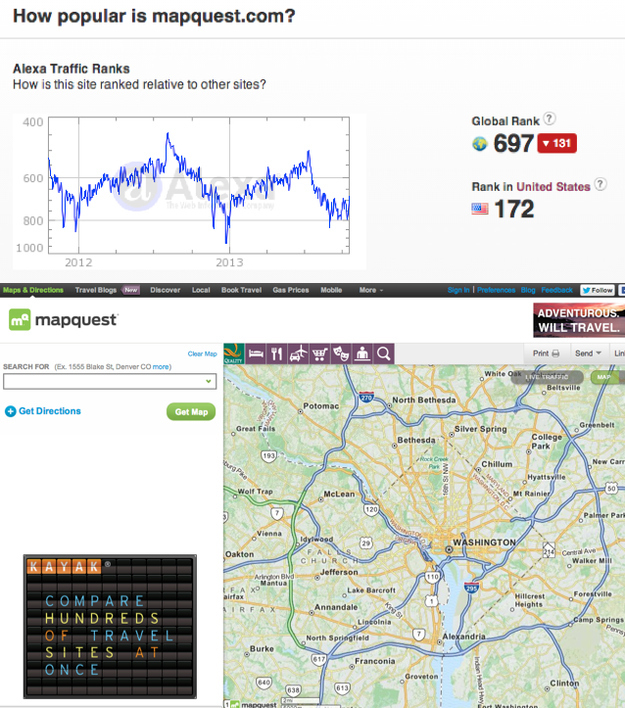Click the Twitter Follow button

[x=597, y=290]
